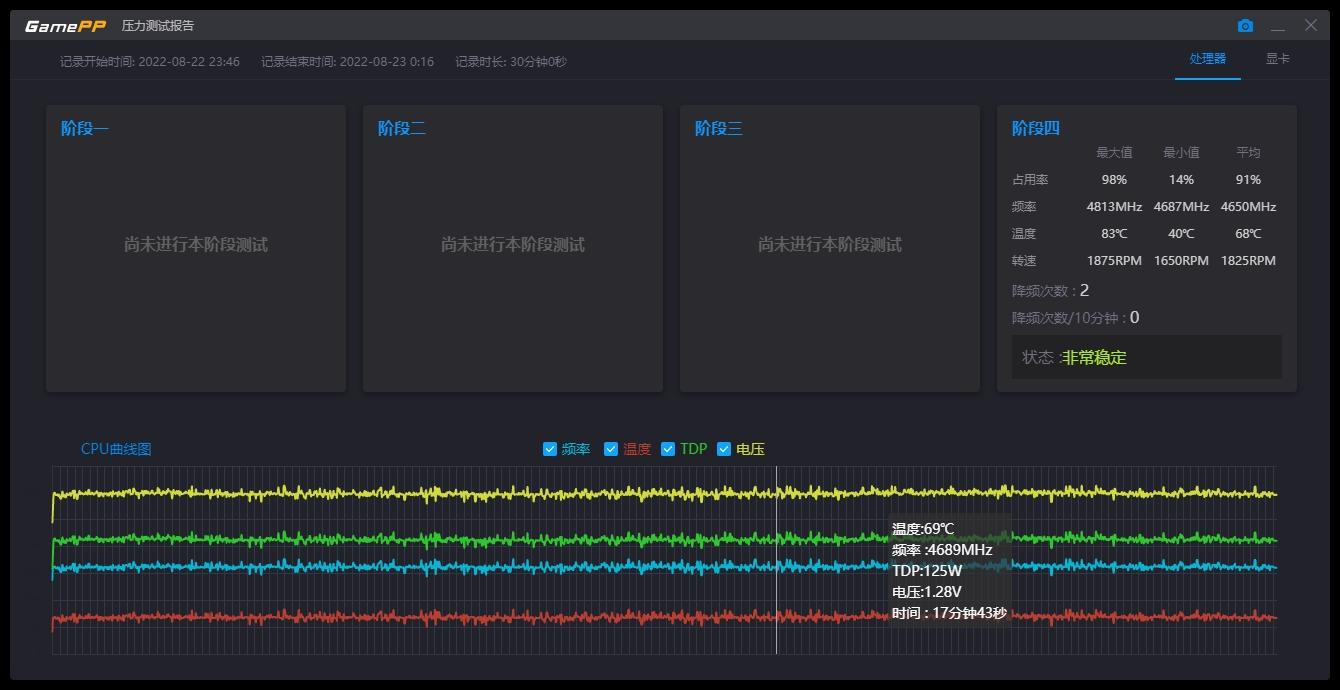1340x690 pixels.
Task: Click the 非常稳定 status text
Action: tap(1094, 358)
